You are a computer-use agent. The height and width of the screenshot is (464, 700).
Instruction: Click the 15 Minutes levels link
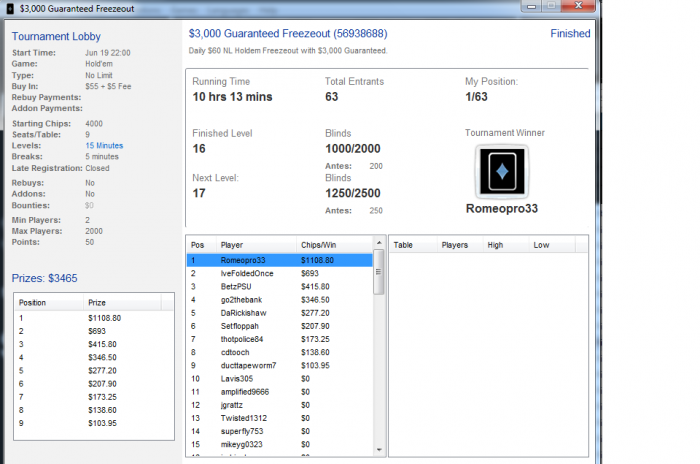click(104, 146)
